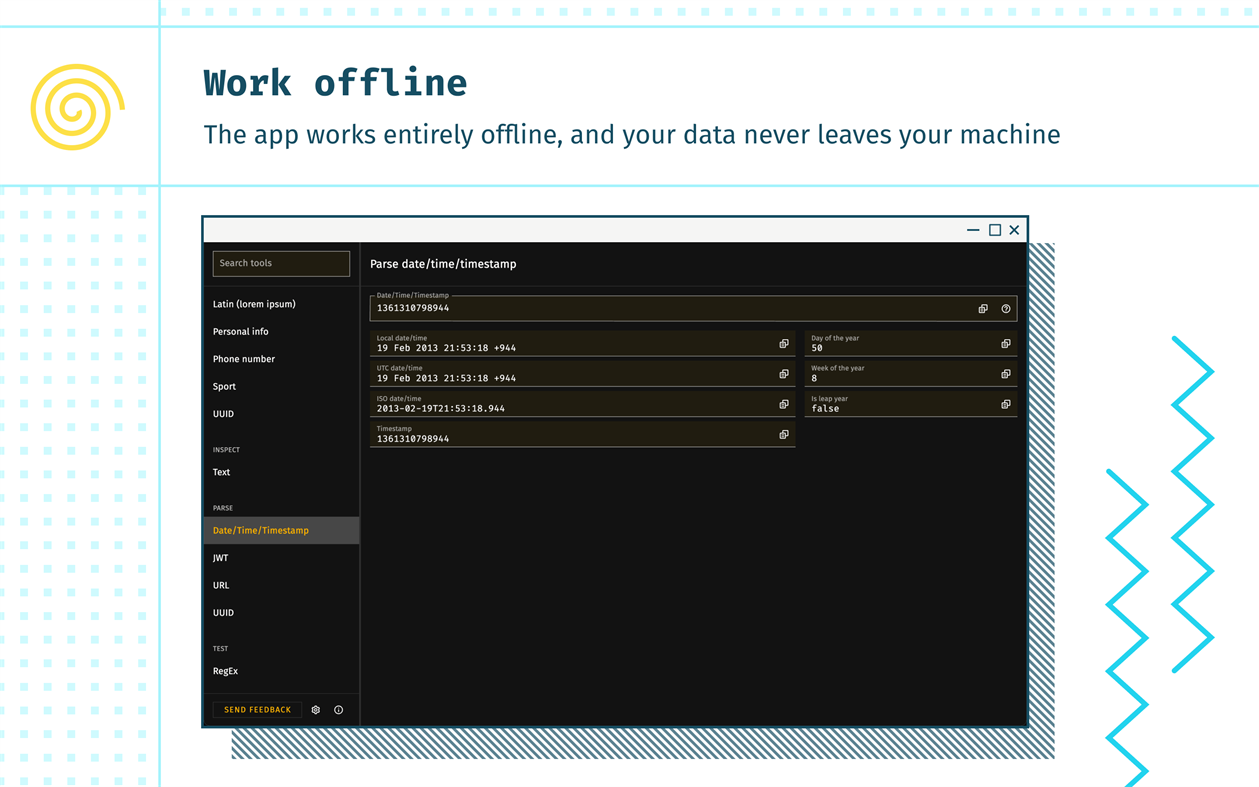Click the Send Feedback button
This screenshot has width=1259, height=787.
click(257, 710)
